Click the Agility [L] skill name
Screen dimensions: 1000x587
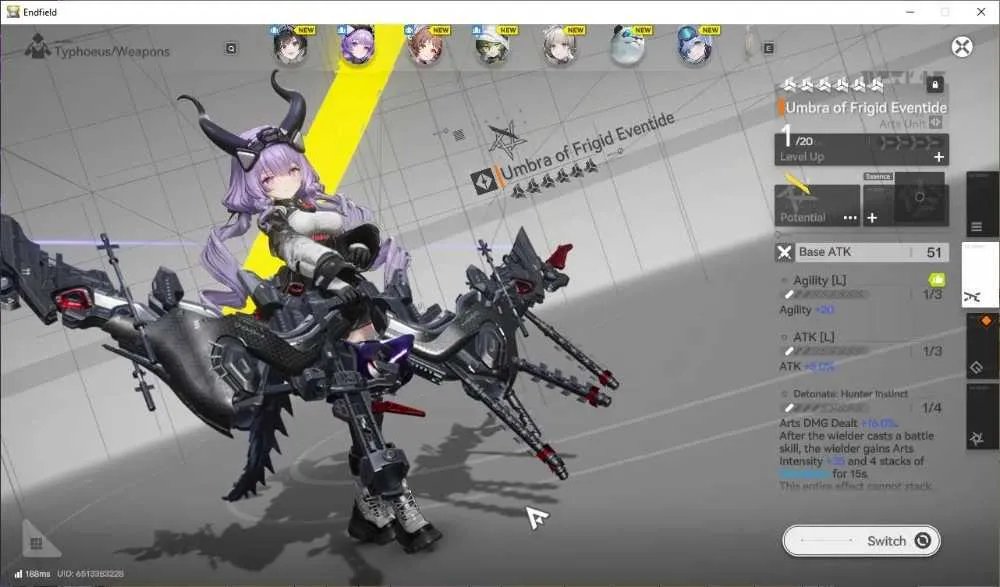pyautogui.click(x=820, y=280)
